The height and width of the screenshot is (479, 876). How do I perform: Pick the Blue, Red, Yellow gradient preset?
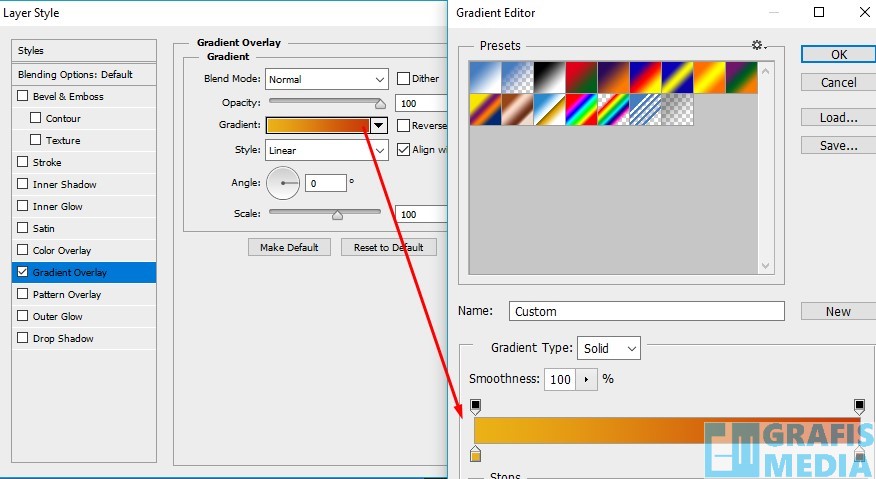(x=645, y=77)
